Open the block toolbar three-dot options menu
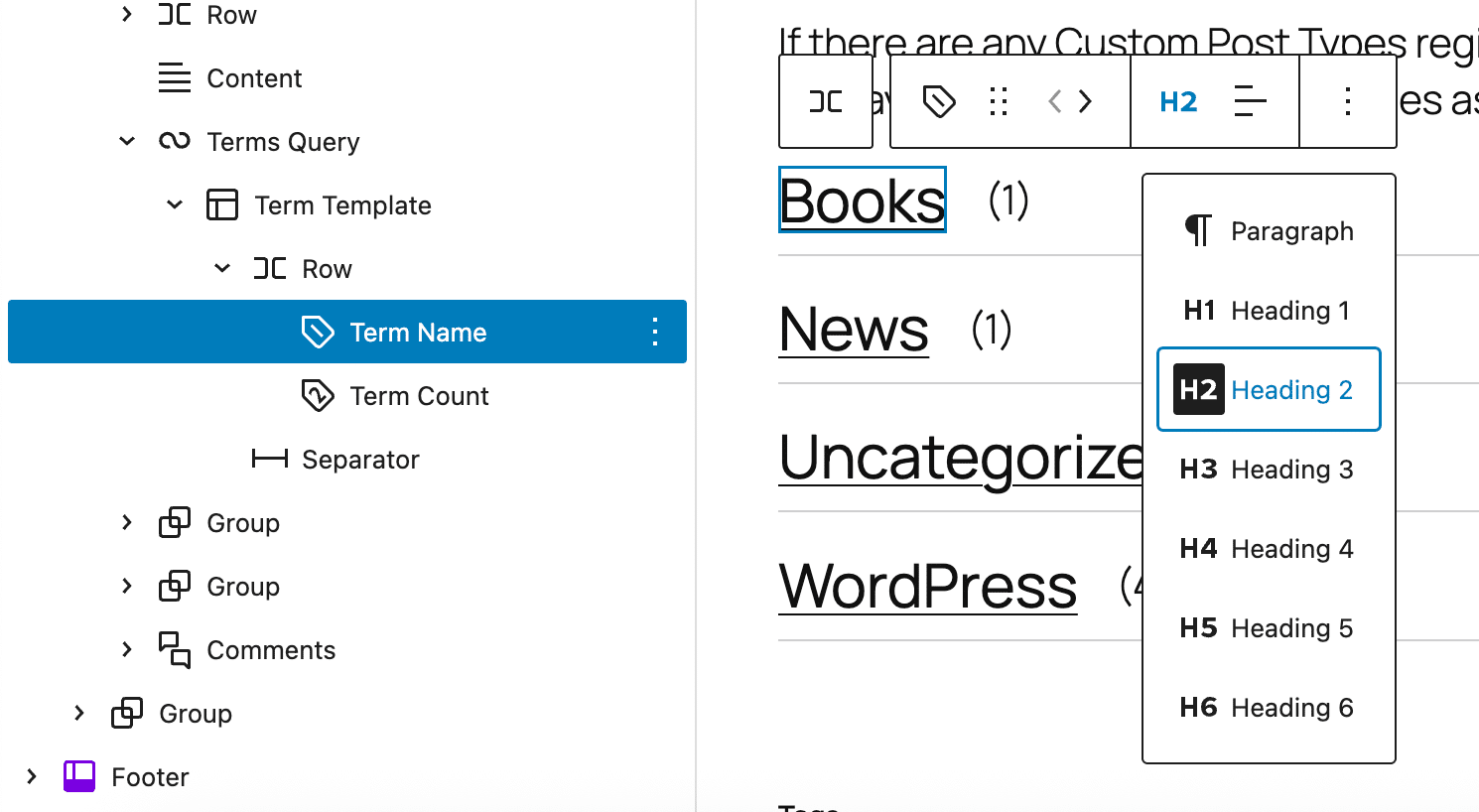The width and height of the screenshot is (1479, 812). pos(1347,100)
